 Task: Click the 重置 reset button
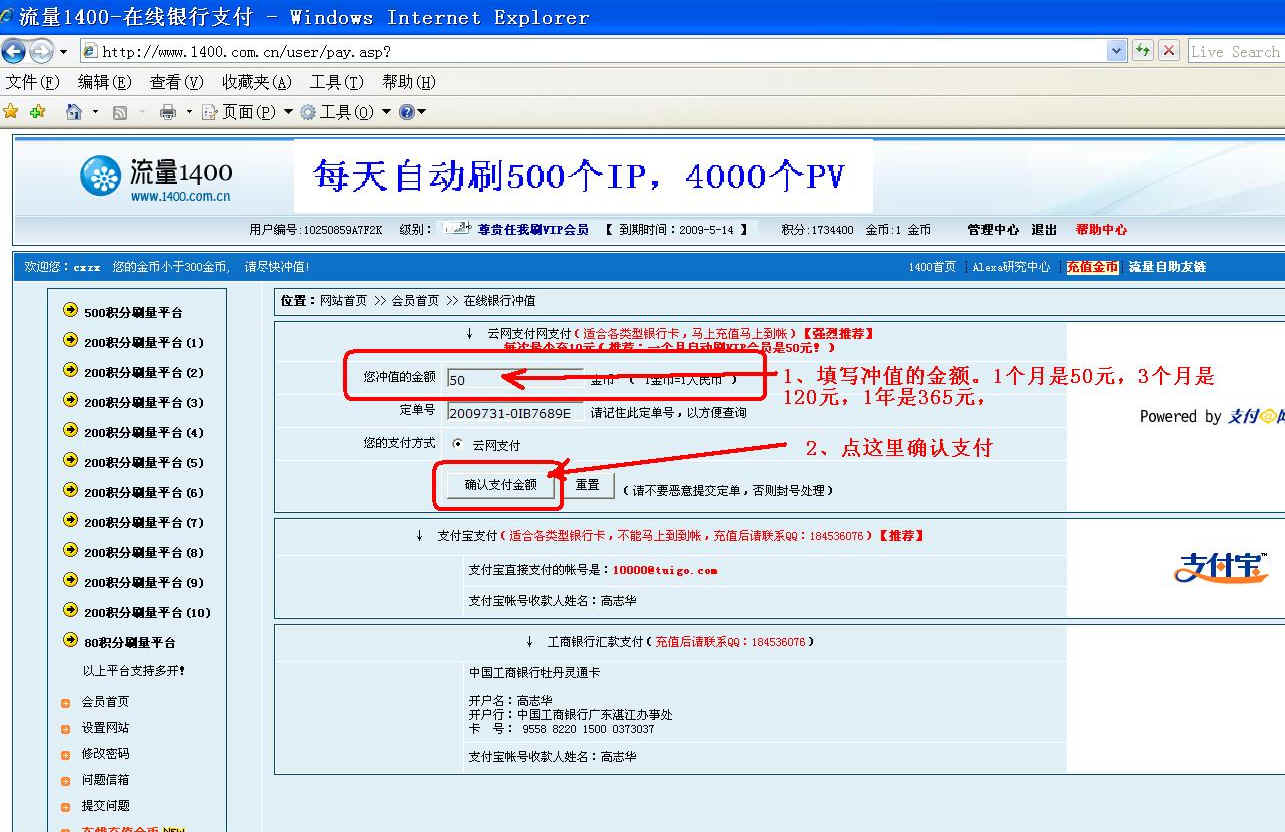click(587, 485)
